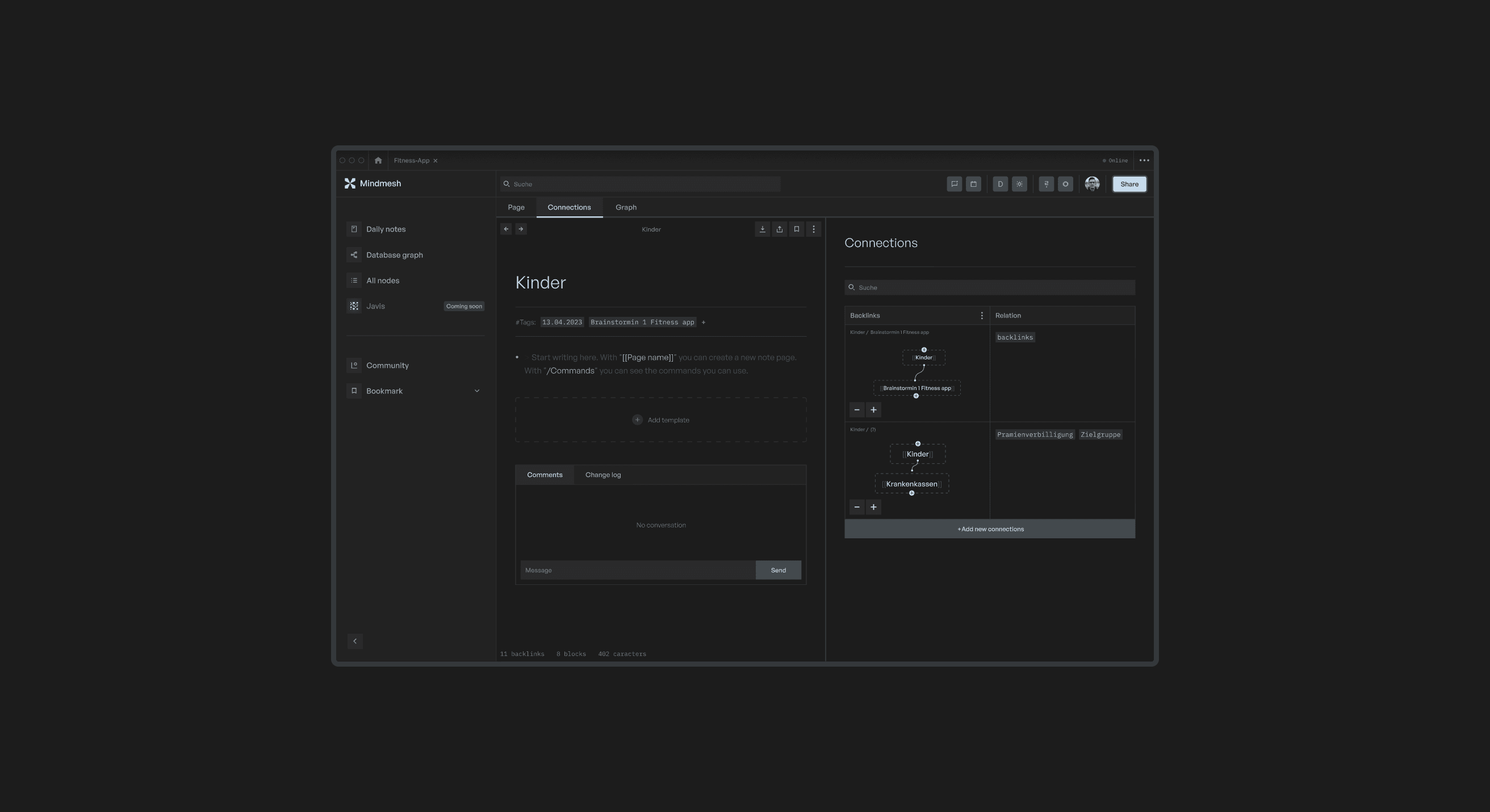This screenshot has width=1490, height=812.
Task: Click the home icon in title bar
Action: tap(378, 161)
